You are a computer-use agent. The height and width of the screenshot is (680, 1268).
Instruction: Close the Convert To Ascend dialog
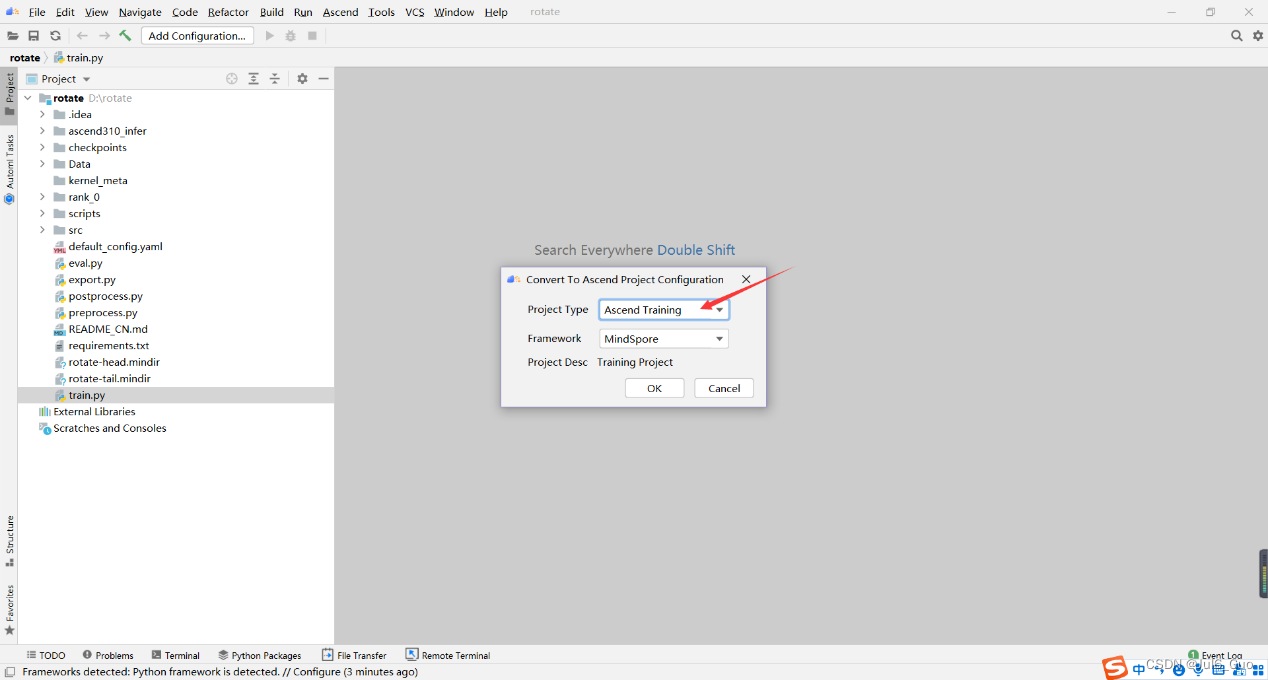point(746,280)
